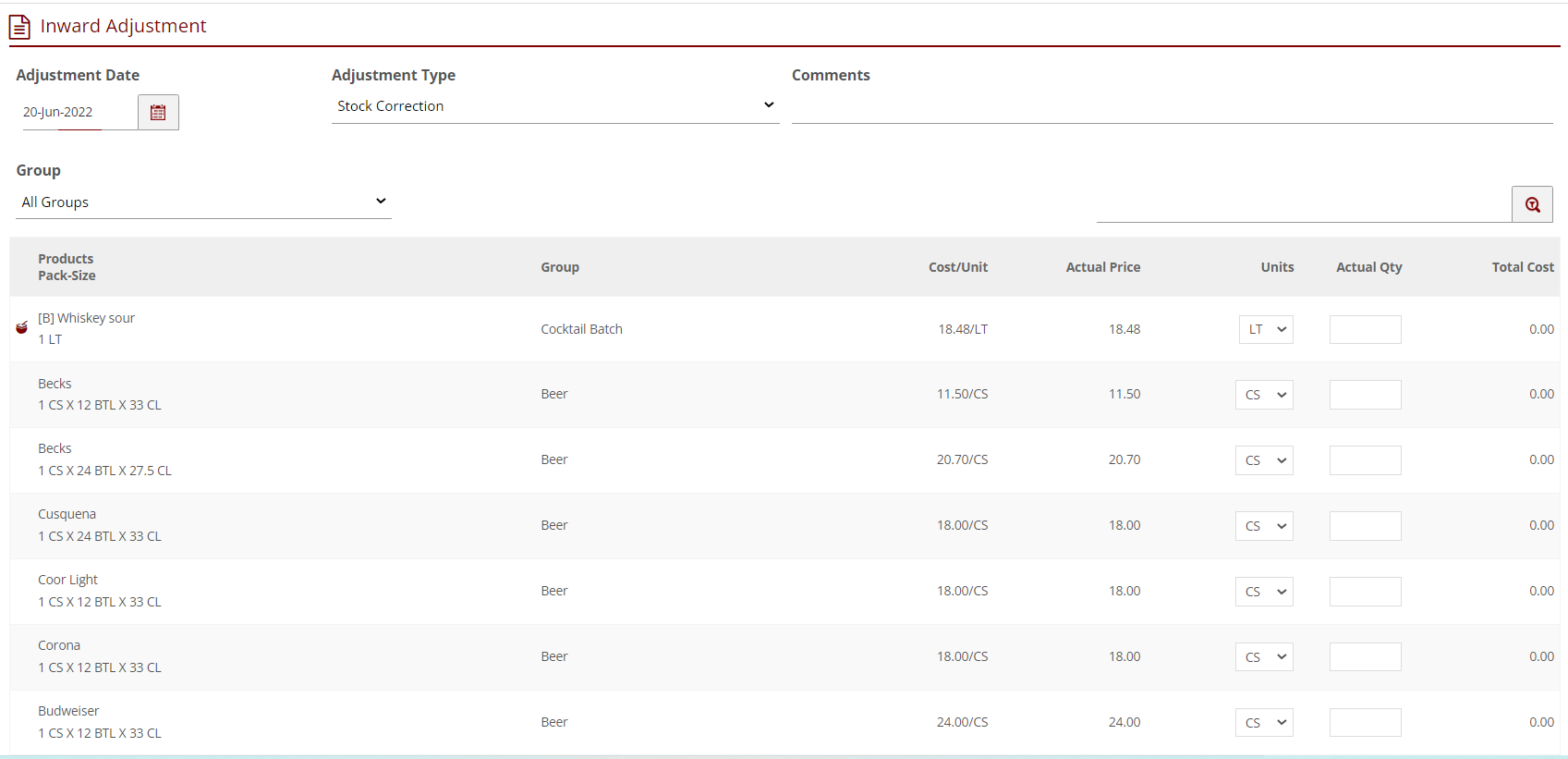This screenshot has width=1568, height=759.
Task: Click the actual price 24.00 value
Action: click(1124, 722)
